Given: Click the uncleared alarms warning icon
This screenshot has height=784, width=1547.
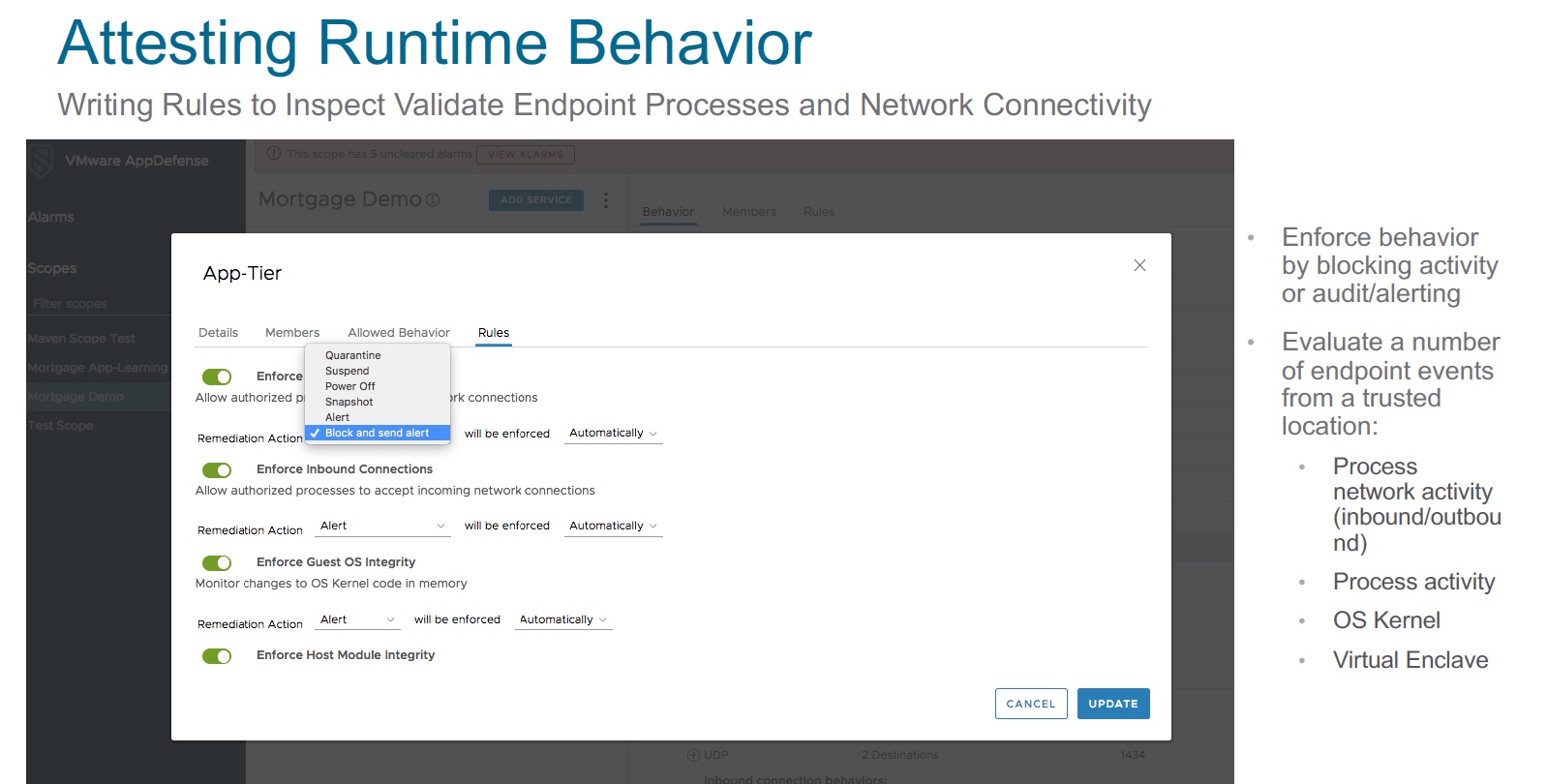Looking at the screenshot, I should pos(274,154).
